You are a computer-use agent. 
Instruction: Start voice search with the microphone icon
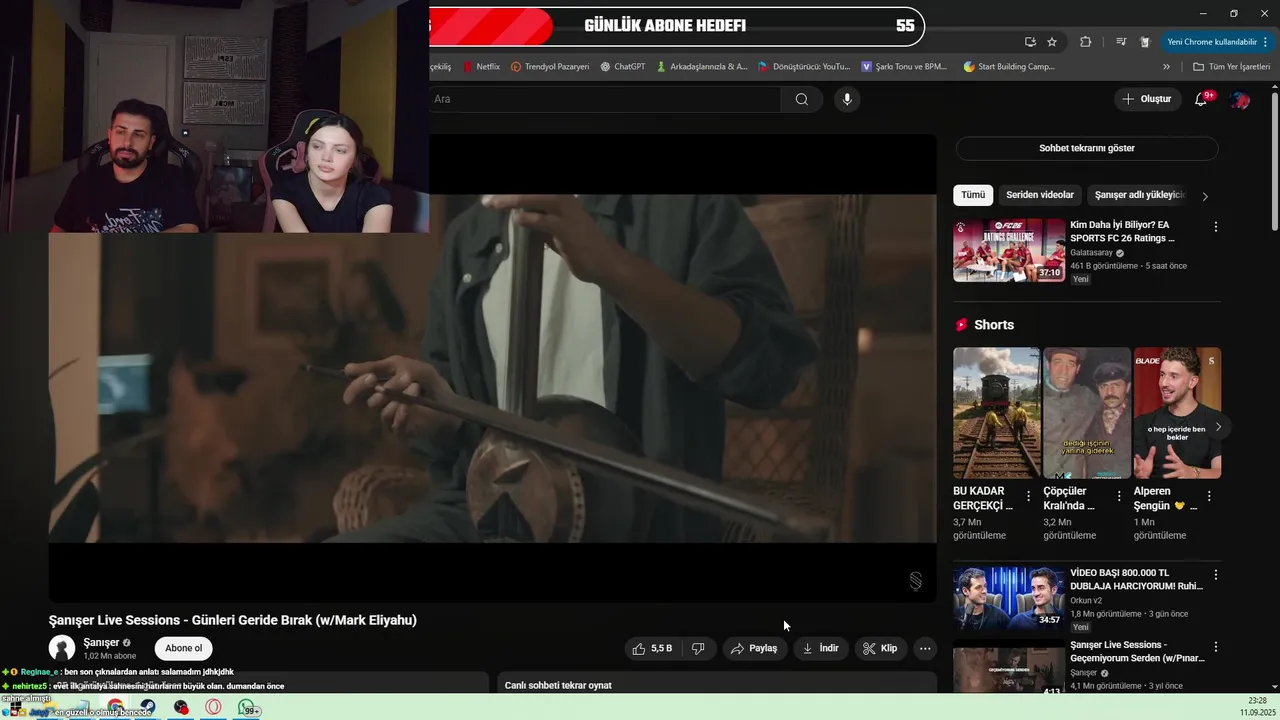click(847, 99)
